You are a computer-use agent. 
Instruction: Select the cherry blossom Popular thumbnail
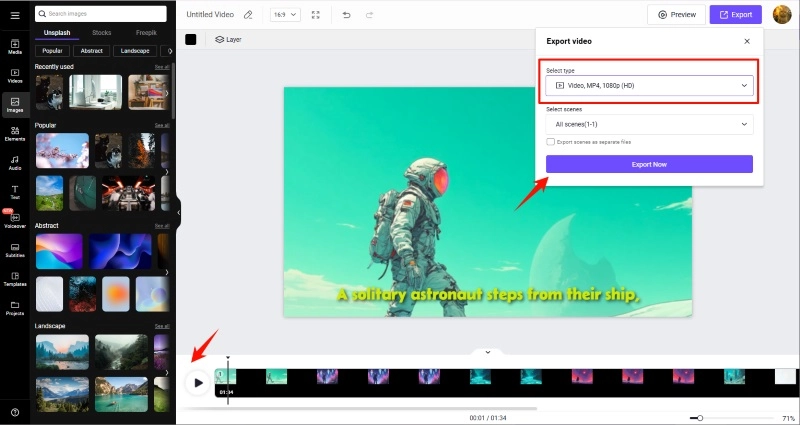click(x=62, y=151)
